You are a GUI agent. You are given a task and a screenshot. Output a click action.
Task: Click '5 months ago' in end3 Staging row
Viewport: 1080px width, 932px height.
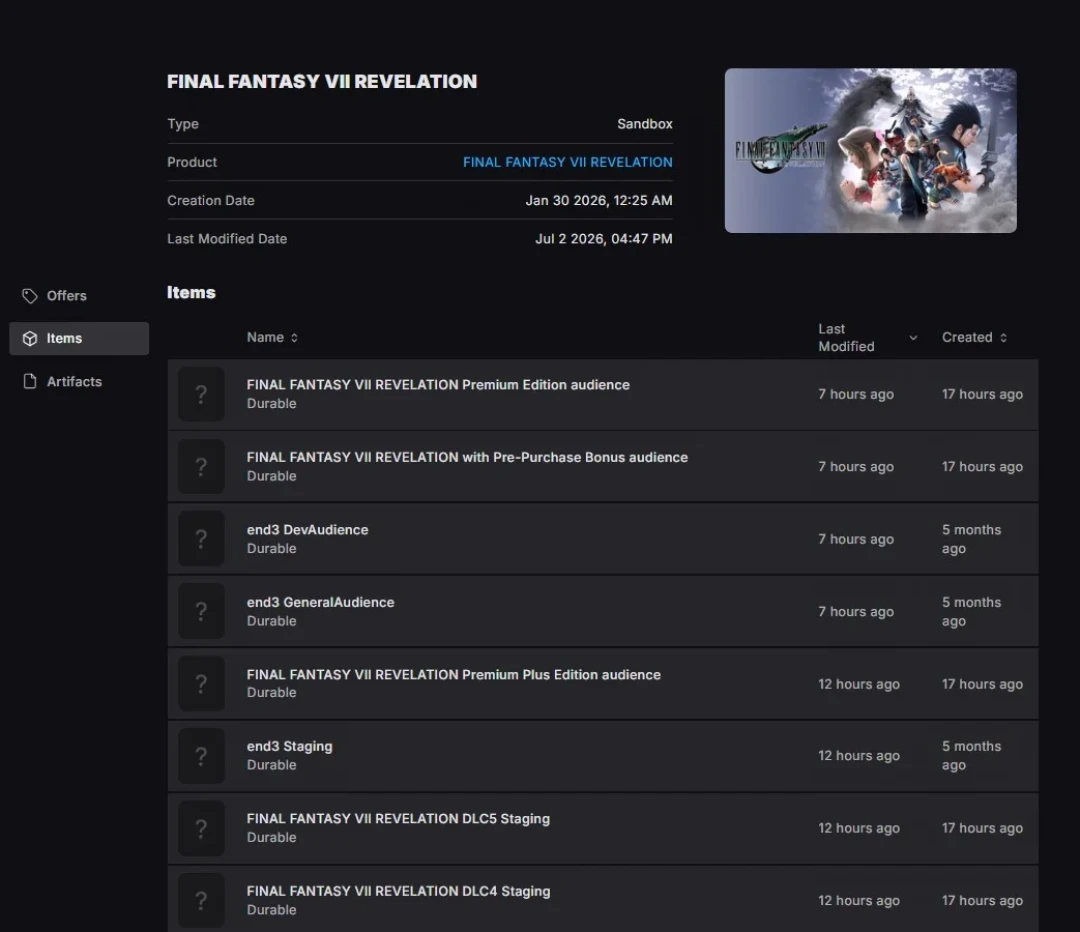[971, 756]
